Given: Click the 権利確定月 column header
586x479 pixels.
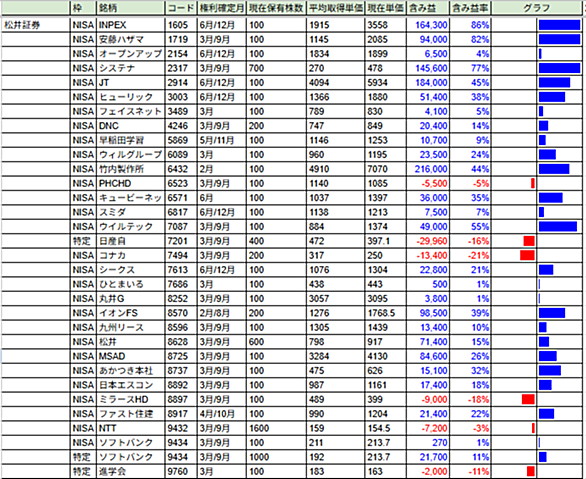Looking at the screenshot, I should 221,8.
